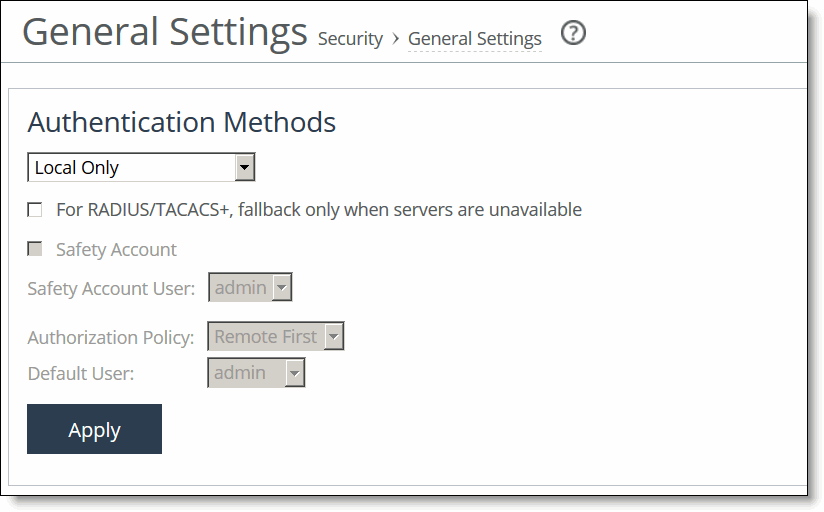The height and width of the screenshot is (512, 824).
Task: Click the Local Only dropdown arrow
Action: click(x=244, y=167)
